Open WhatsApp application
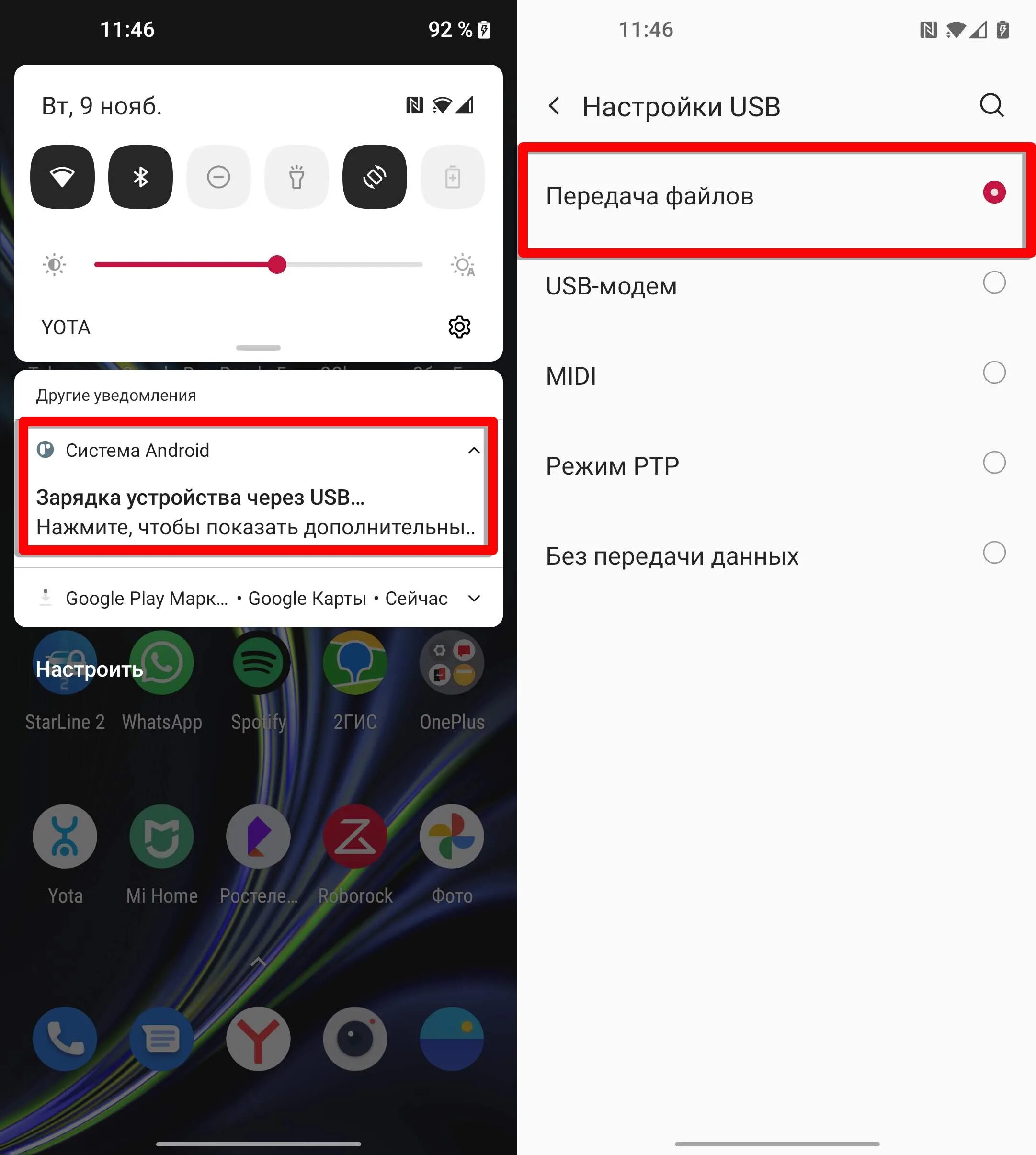 [x=162, y=667]
